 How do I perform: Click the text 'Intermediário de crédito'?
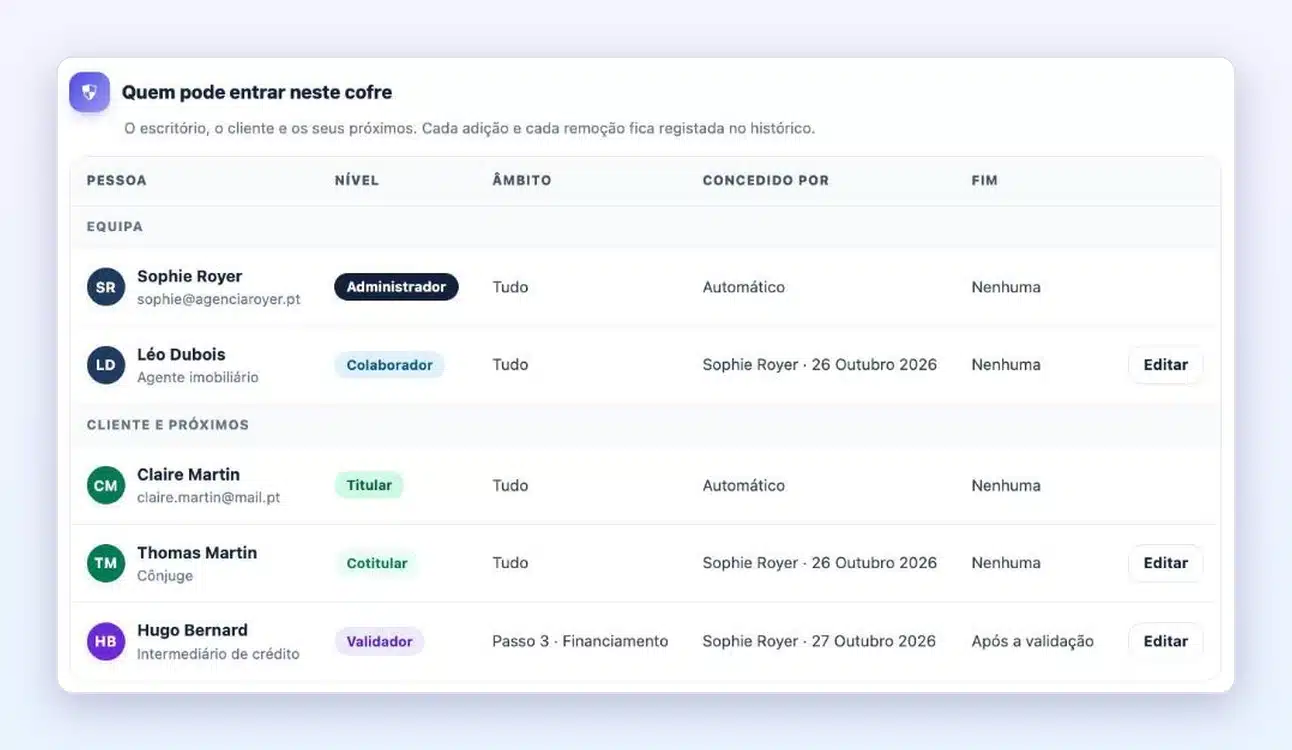(218, 653)
